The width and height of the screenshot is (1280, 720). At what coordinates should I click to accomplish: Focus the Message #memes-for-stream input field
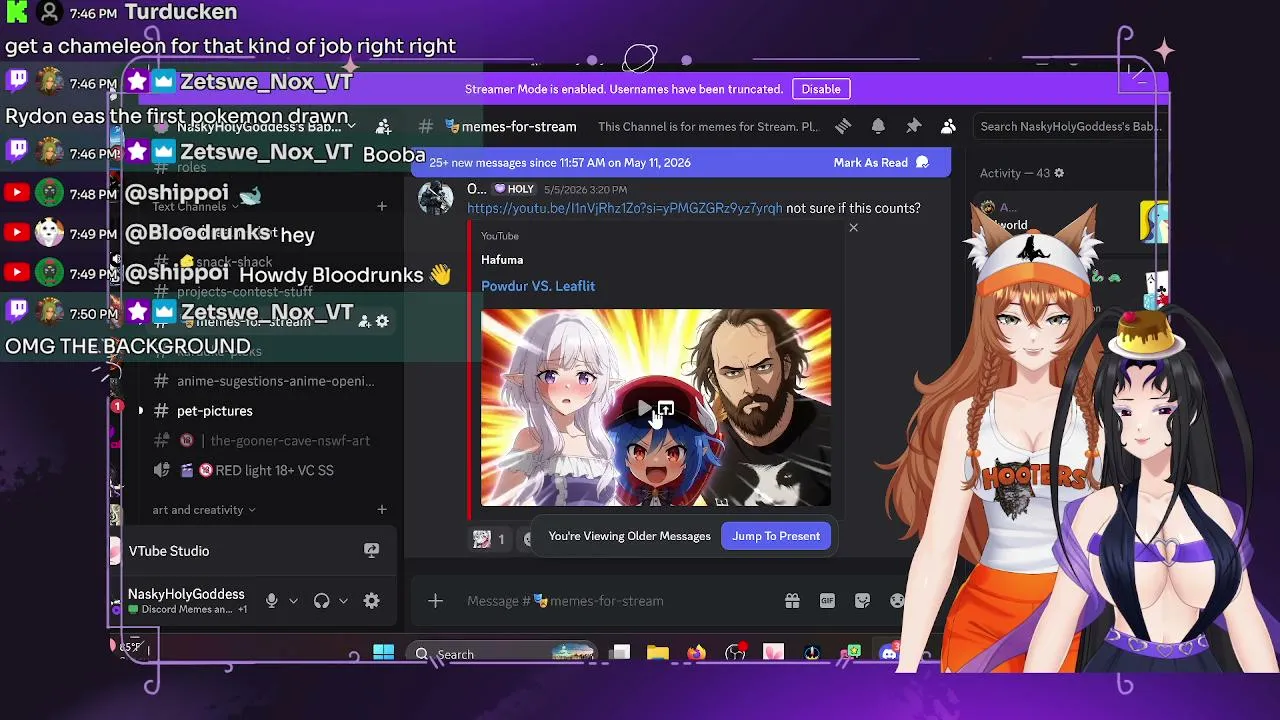pos(618,601)
